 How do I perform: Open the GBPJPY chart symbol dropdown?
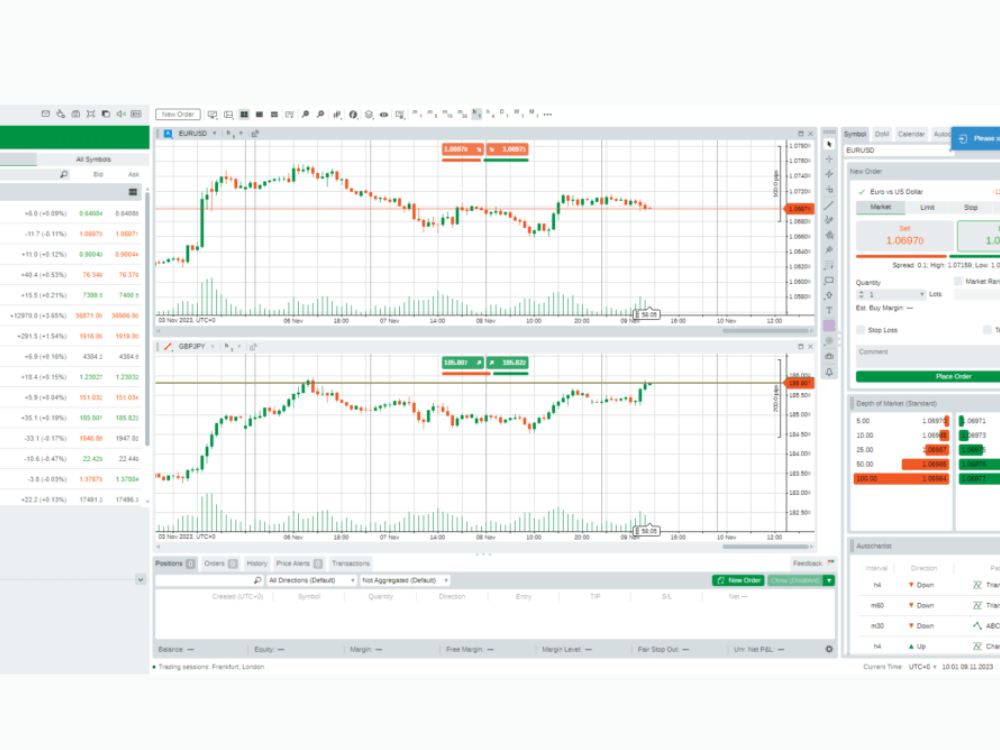tap(213, 347)
